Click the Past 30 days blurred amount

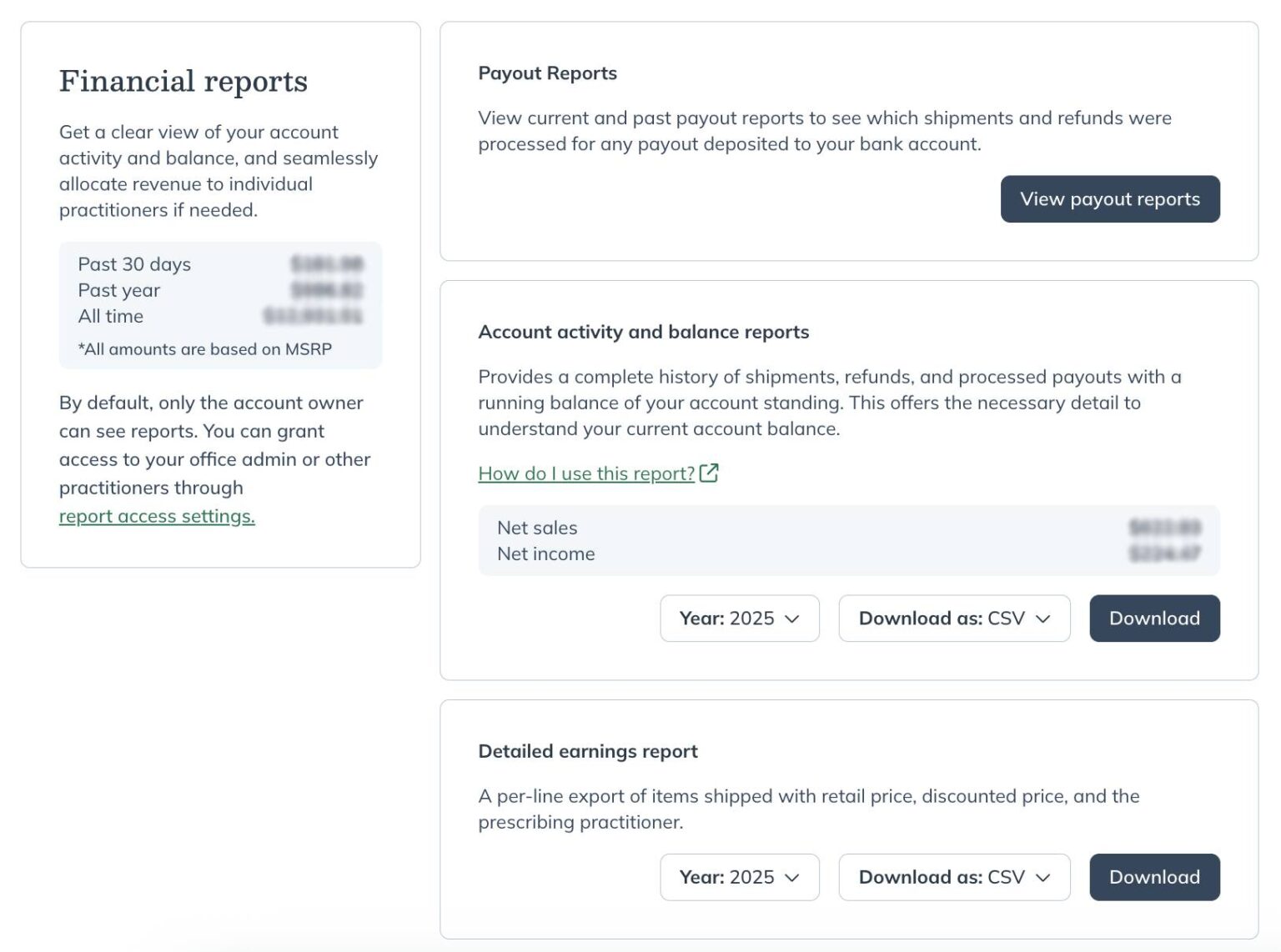[x=325, y=264]
